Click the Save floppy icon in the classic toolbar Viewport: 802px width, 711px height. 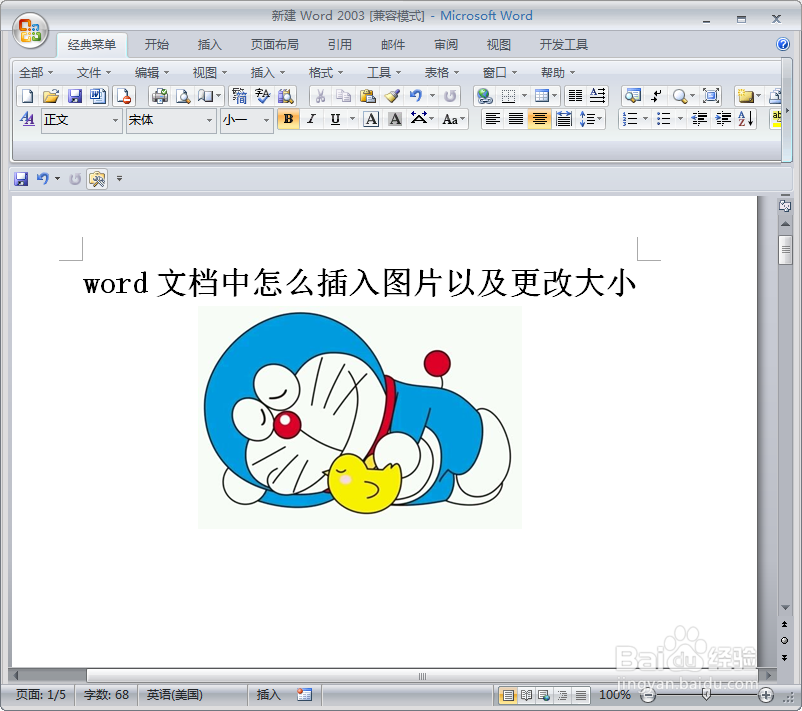(x=75, y=96)
